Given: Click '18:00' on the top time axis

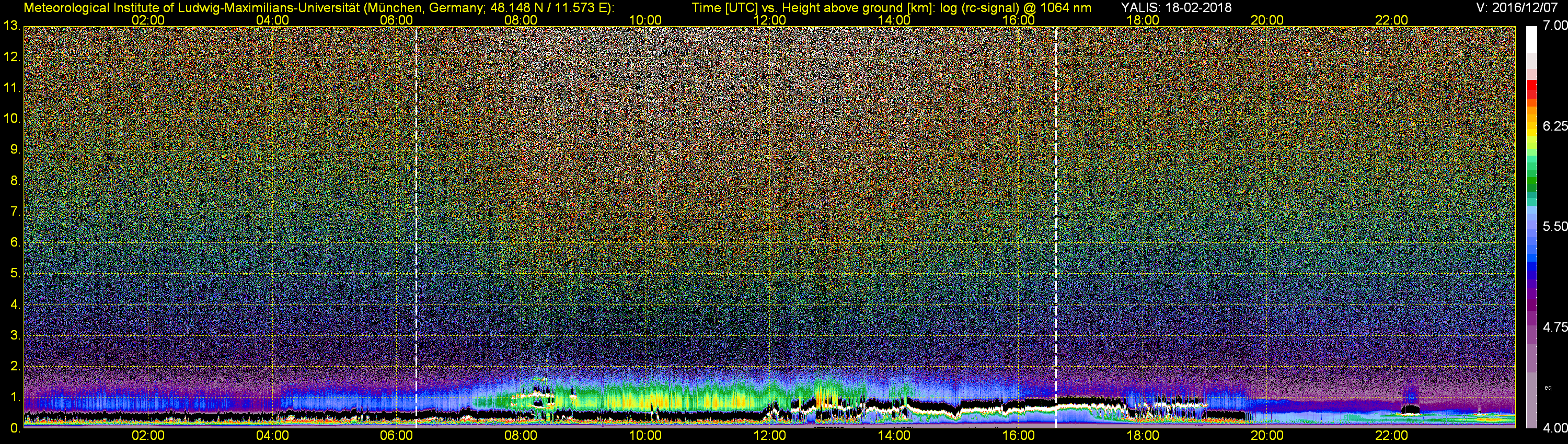Looking at the screenshot, I should [x=1143, y=20].
